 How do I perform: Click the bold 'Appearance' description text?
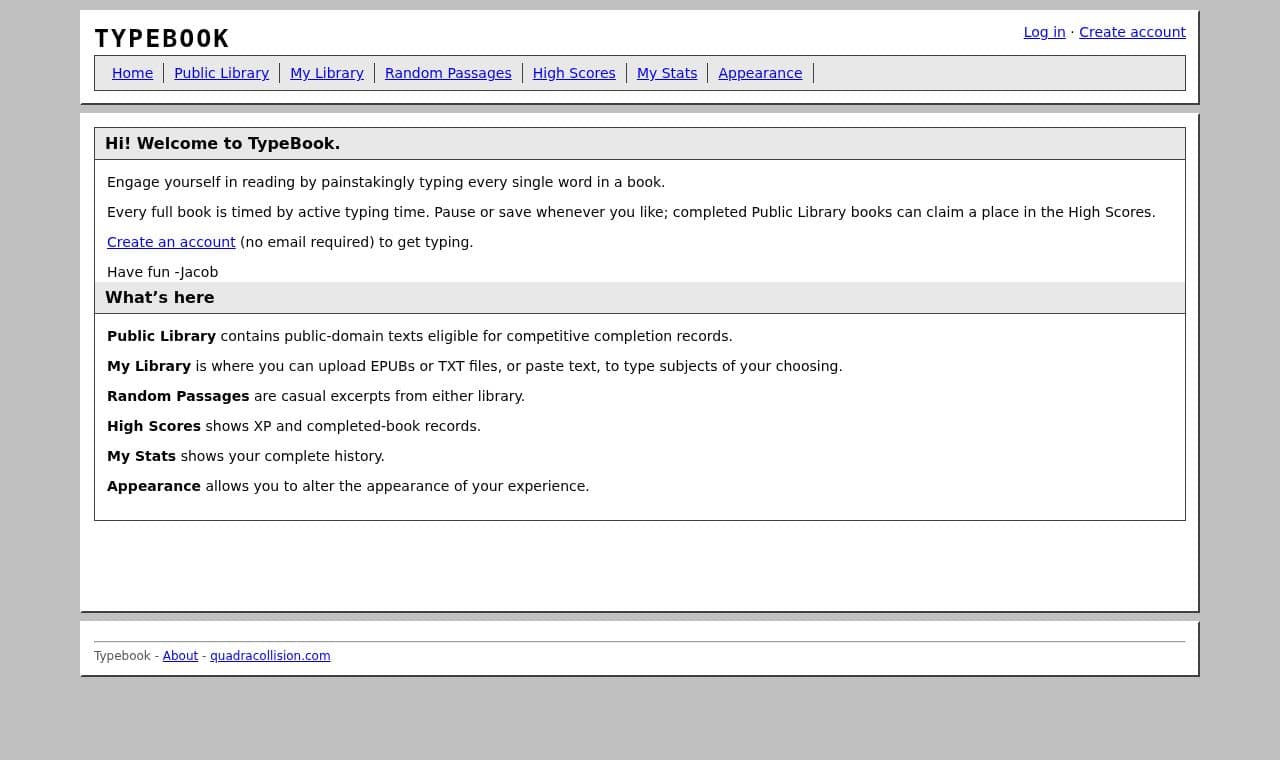point(154,486)
